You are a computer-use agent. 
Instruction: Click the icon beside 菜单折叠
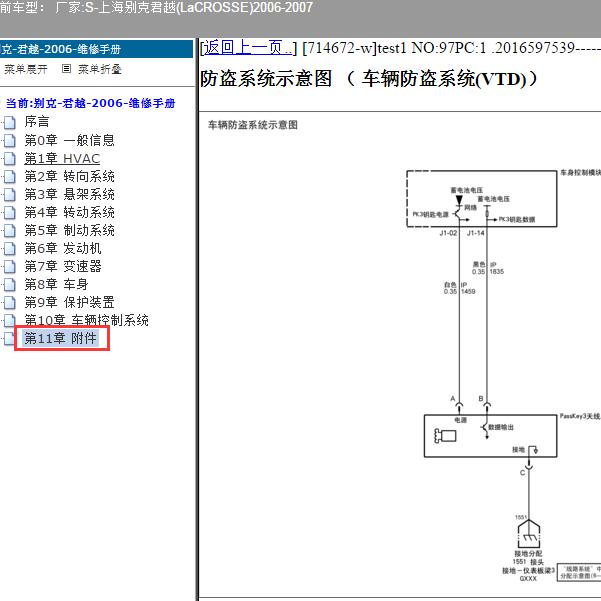pos(66,69)
